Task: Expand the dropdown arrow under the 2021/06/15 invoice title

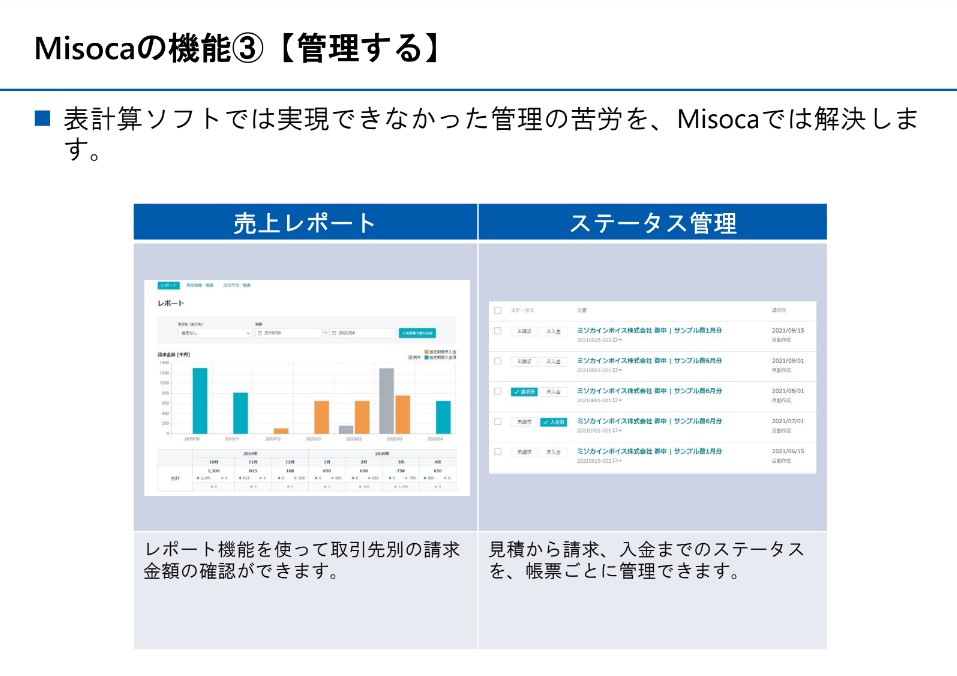Action: point(621,461)
